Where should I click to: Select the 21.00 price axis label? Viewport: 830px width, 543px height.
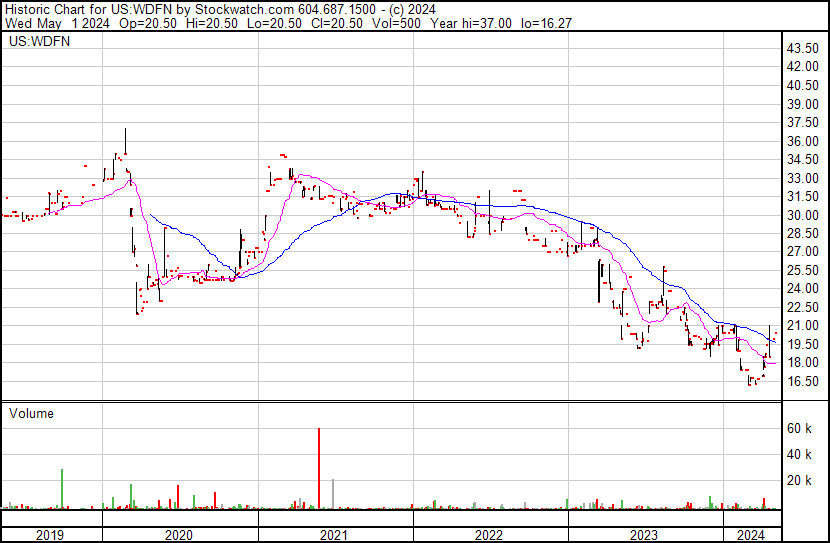tap(802, 325)
